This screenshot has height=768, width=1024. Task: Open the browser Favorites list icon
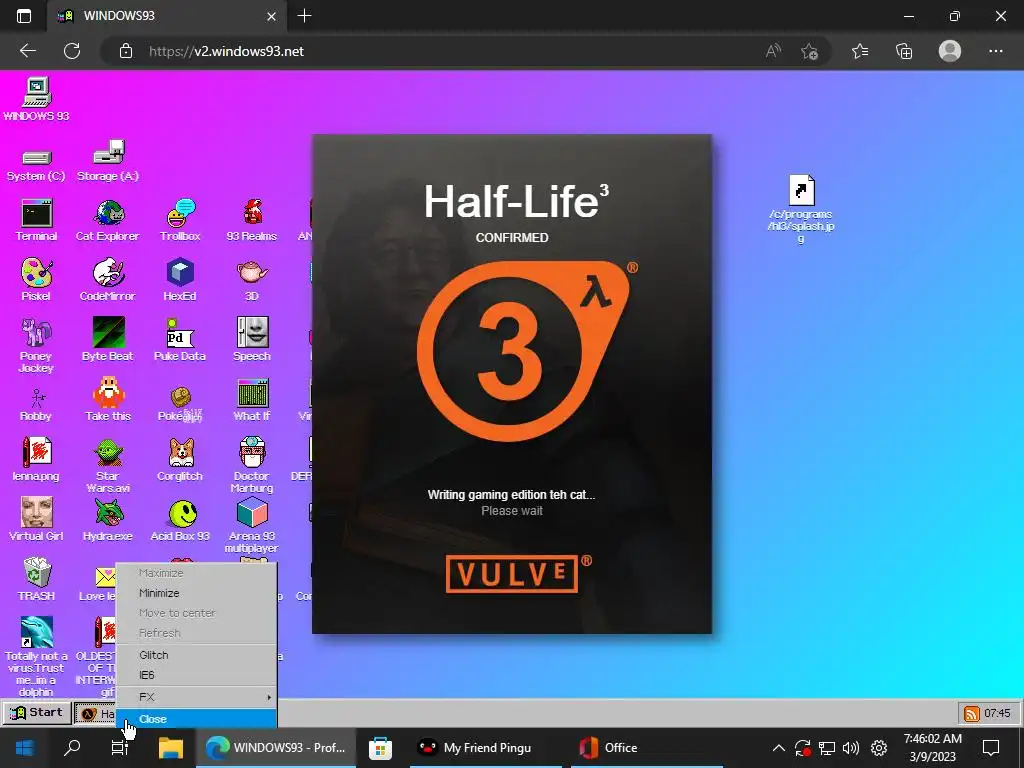click(860, 51)
